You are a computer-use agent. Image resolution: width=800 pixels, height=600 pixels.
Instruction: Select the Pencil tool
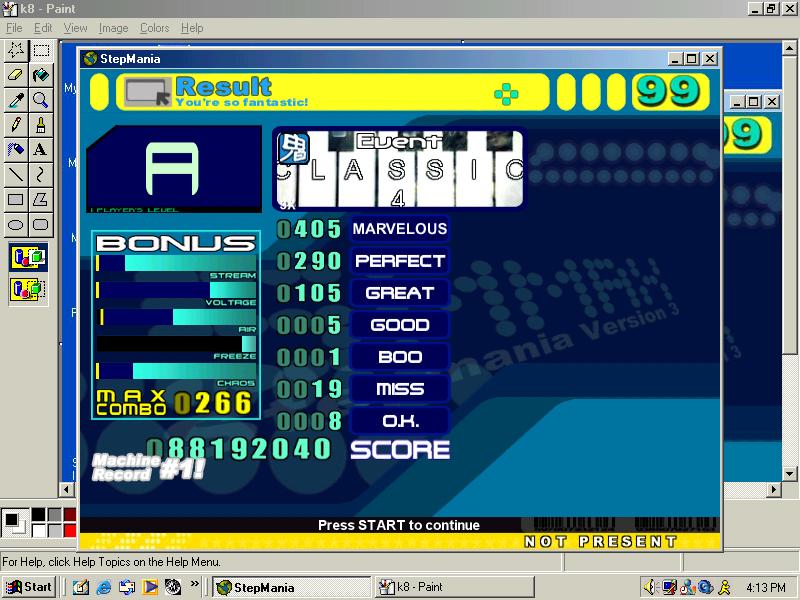(x=16, y=124)
